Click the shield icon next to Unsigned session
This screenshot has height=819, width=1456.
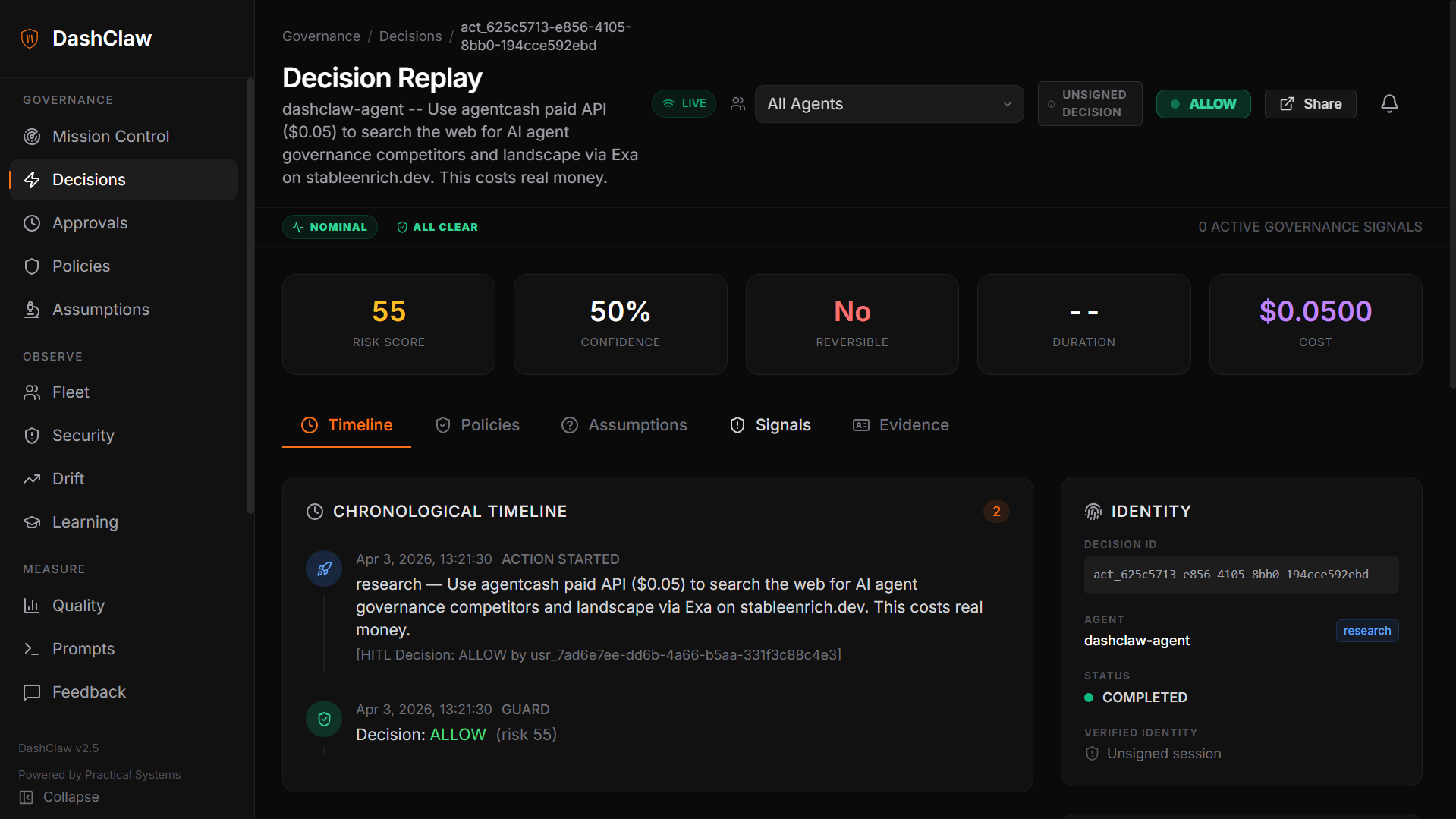[1092, 754]
